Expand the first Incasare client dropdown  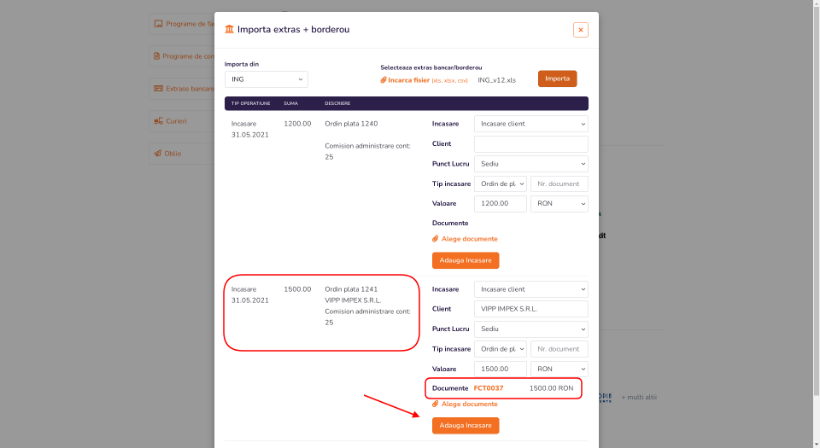coord(530,124)
